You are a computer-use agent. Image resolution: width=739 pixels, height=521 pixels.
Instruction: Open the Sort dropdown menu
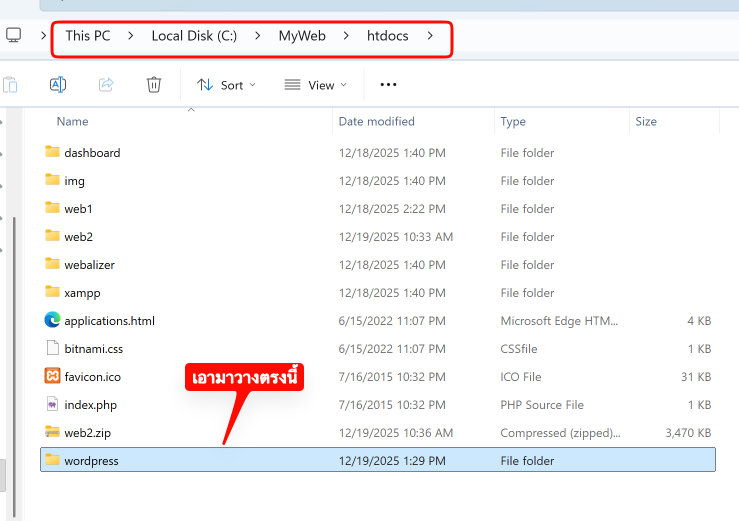tap(227, 85)
